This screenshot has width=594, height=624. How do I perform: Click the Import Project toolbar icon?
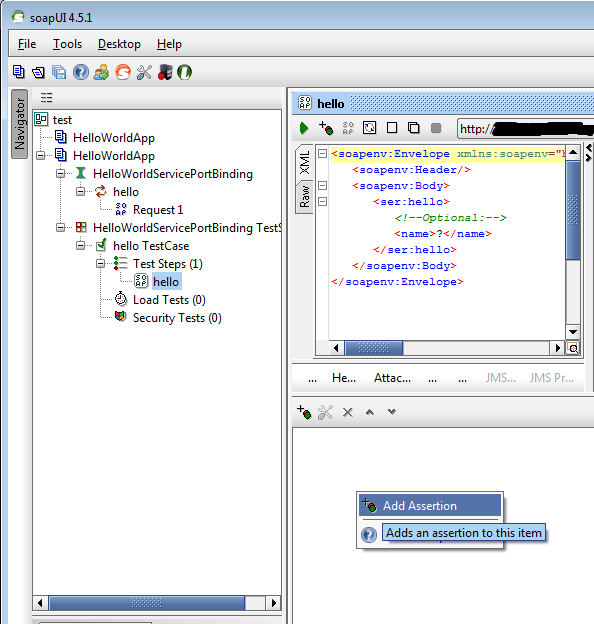click(39, 72)
